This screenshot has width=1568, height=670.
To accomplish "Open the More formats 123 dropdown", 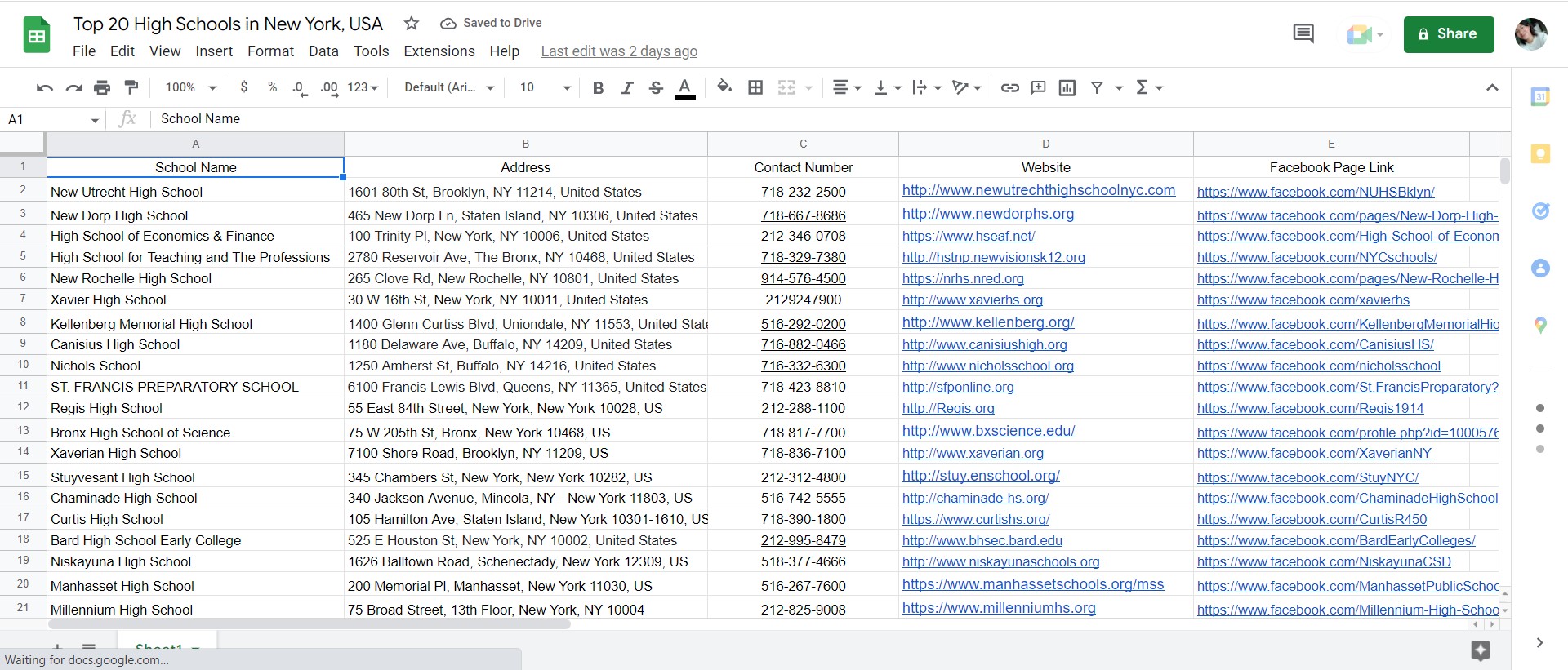I will [x=363, y=87].
